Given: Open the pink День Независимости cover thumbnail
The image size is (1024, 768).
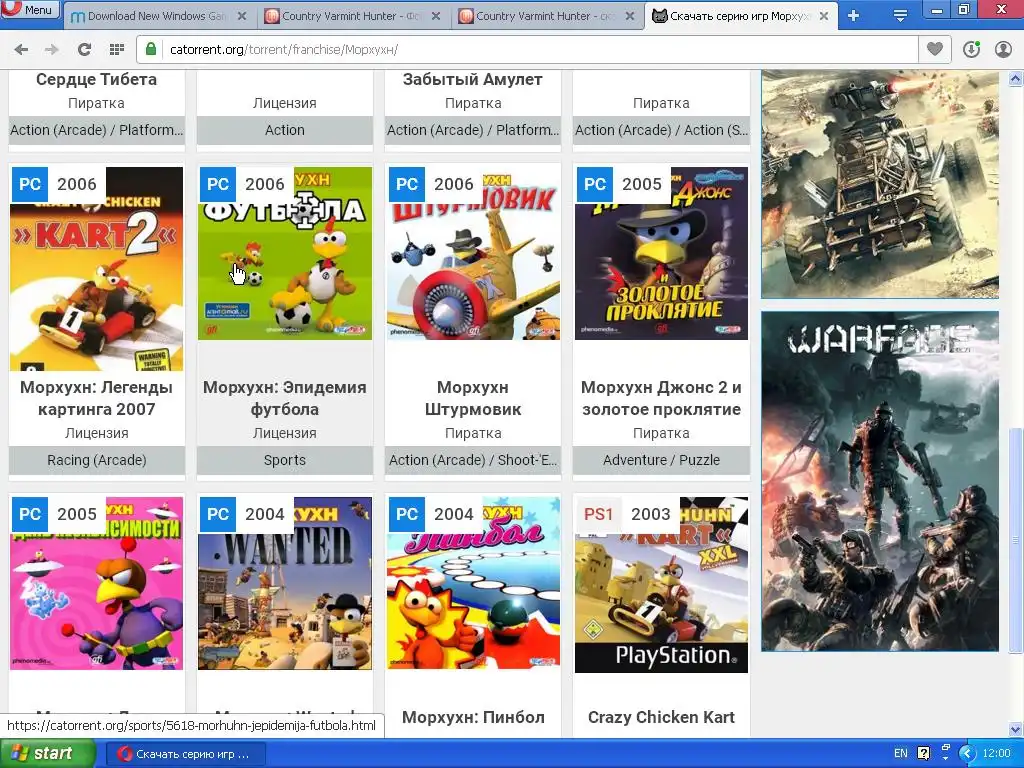Looking at the screenshot, I should click(97, 583).
